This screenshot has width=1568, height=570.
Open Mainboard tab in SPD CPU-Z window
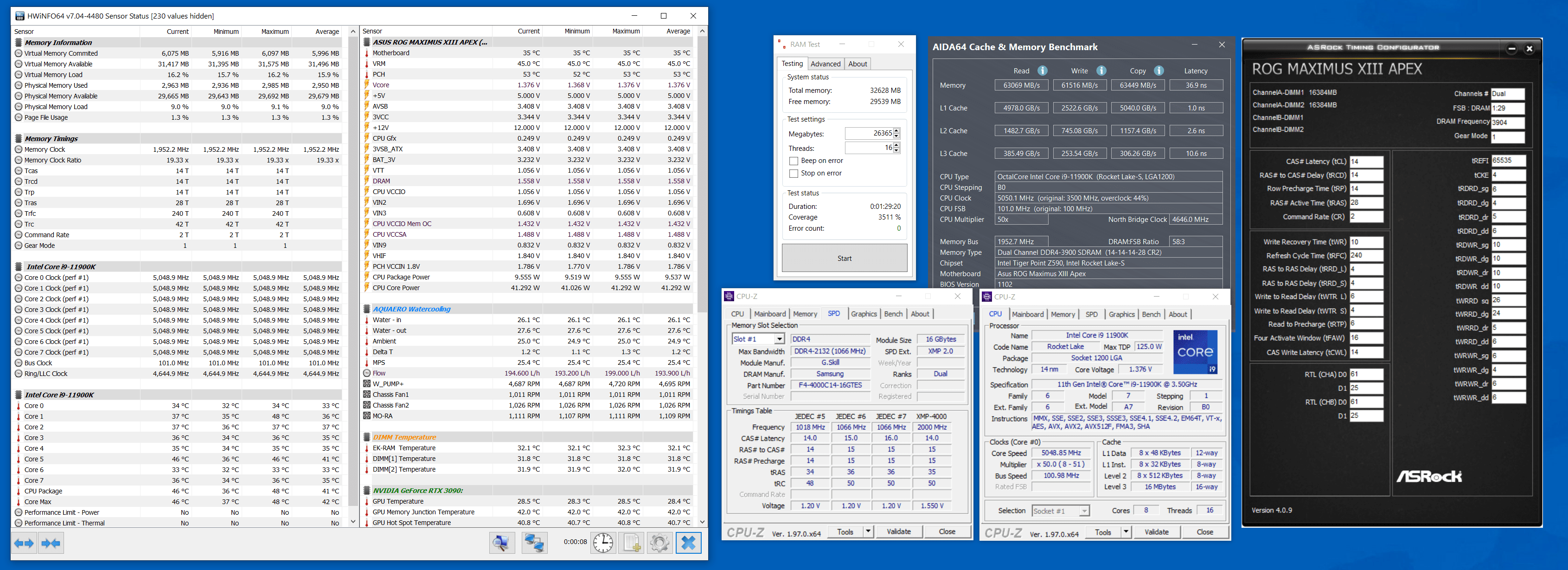pos(770,314)
